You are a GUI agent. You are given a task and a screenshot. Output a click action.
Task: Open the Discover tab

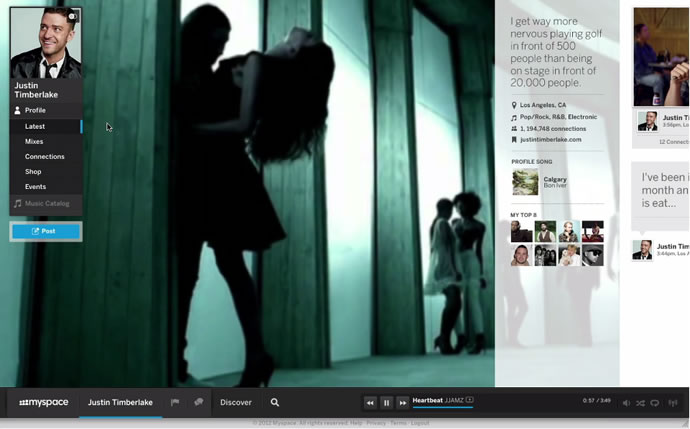(236, 402)
